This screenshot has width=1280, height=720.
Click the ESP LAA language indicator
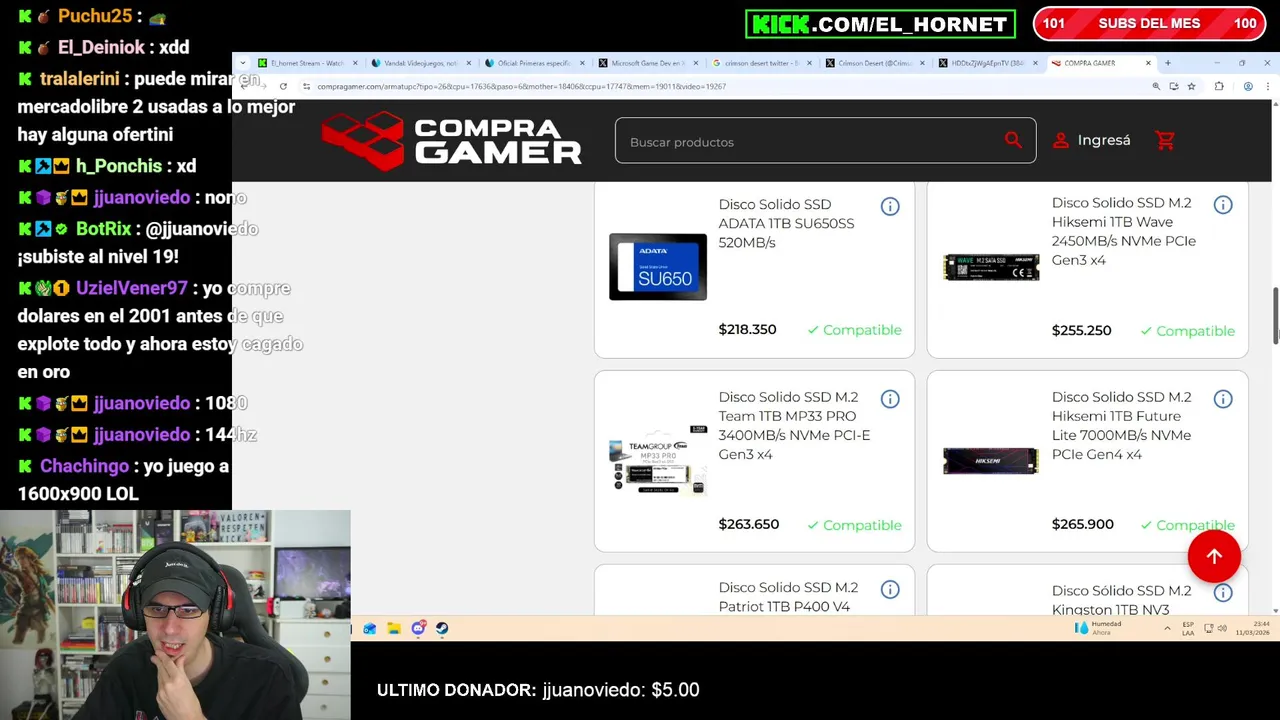(1188, 628)
